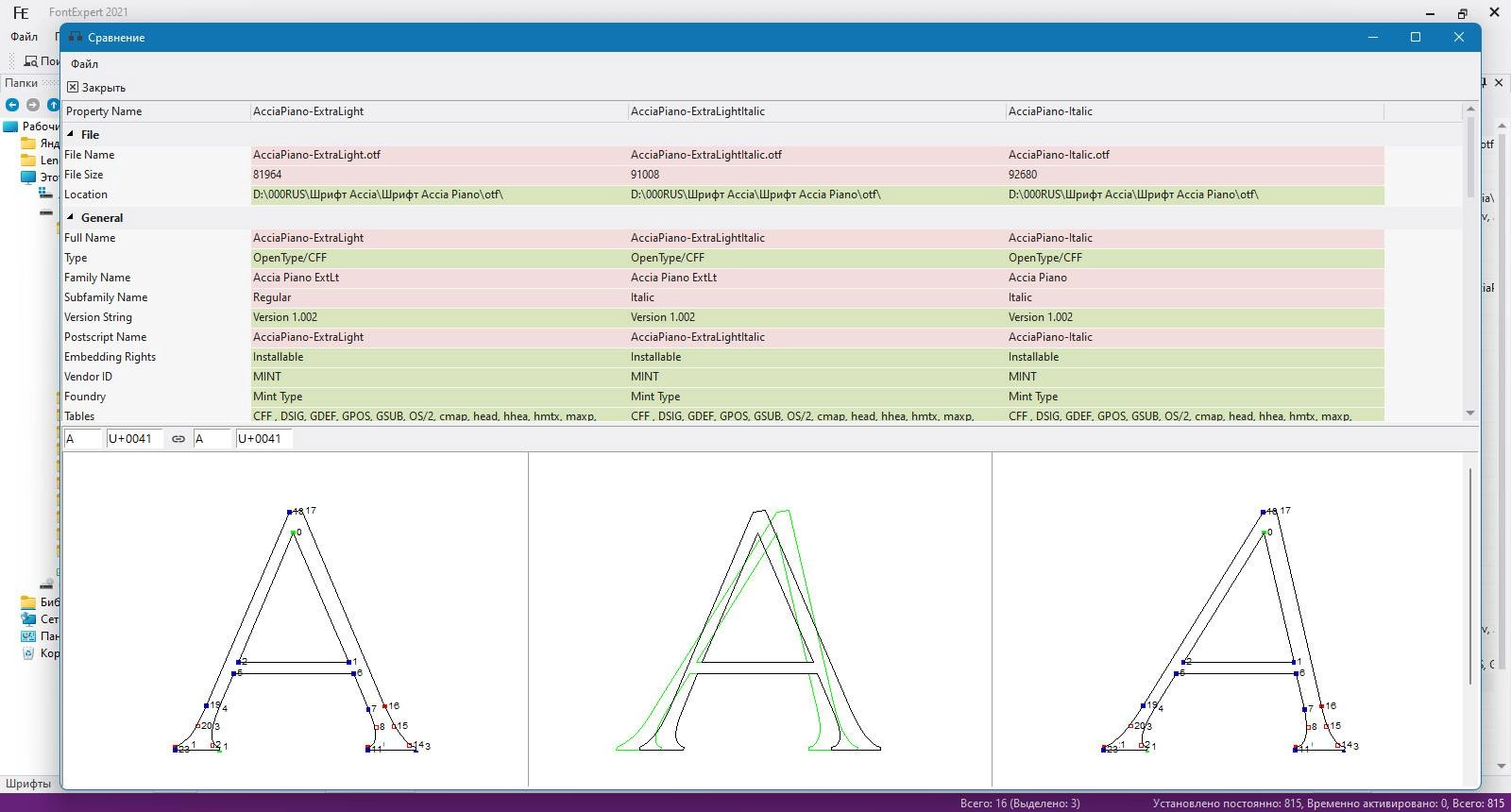
Task: Click the Family Name value Accia Piano
Action: tap(1038, 278)
